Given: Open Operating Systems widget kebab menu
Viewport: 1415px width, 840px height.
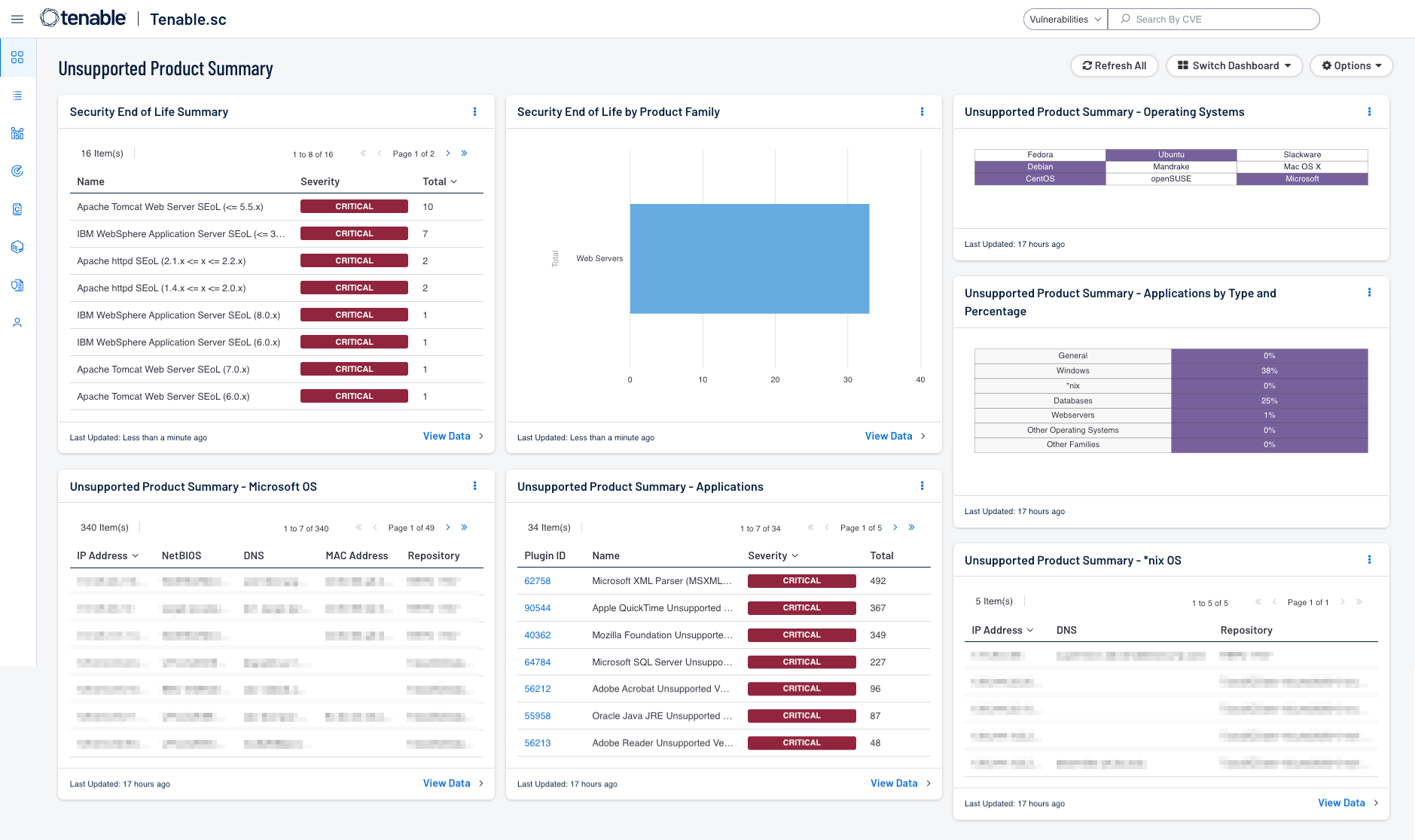Looking at the screenshot, I should coord(1369,111).
